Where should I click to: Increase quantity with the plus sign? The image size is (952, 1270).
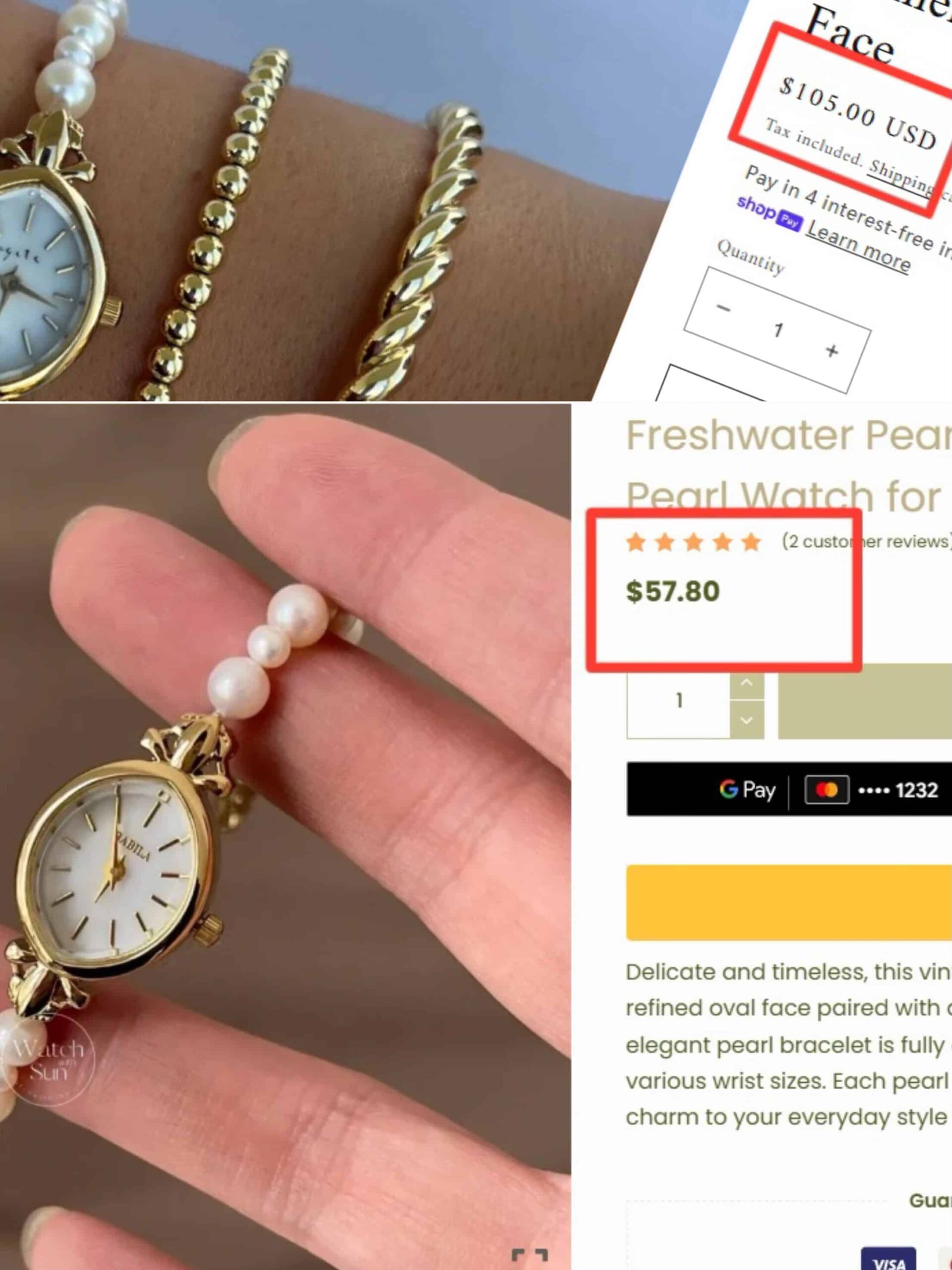click(832, 350)
